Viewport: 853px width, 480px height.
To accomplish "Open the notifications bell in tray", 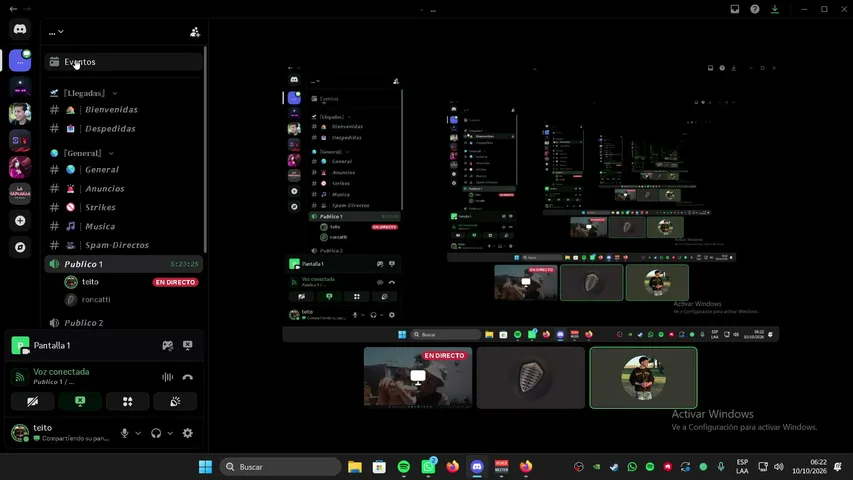I will pos(838,467).
